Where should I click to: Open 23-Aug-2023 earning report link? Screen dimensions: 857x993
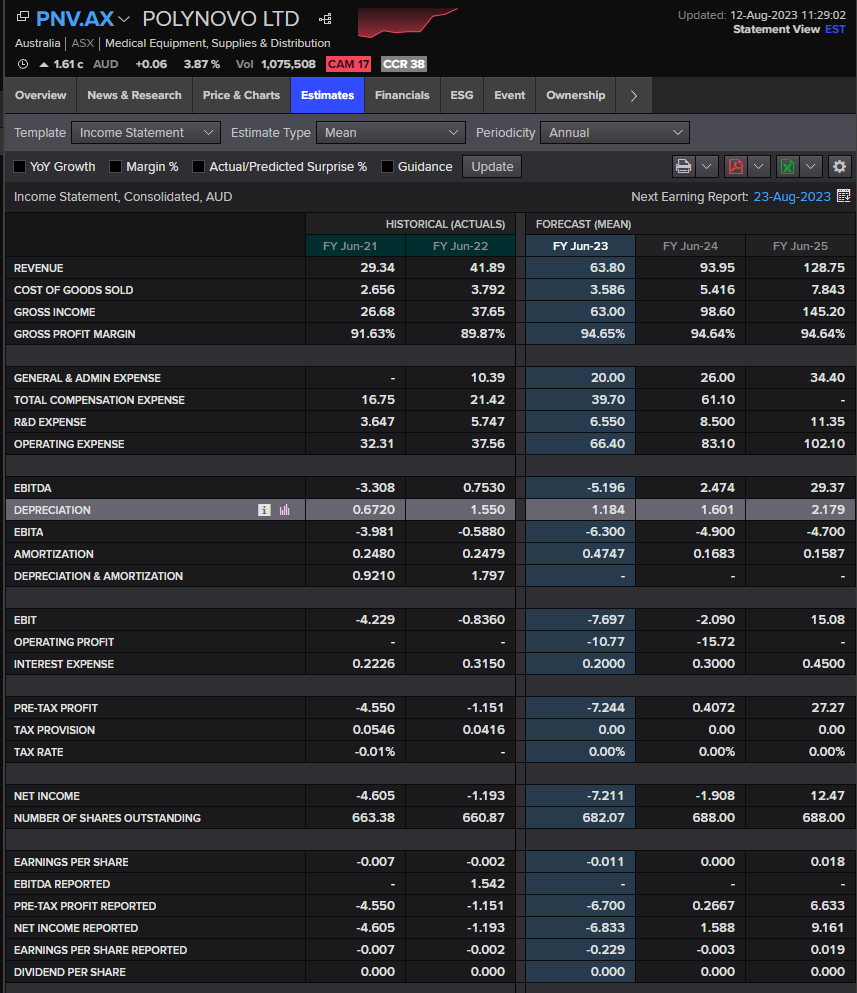792,197
